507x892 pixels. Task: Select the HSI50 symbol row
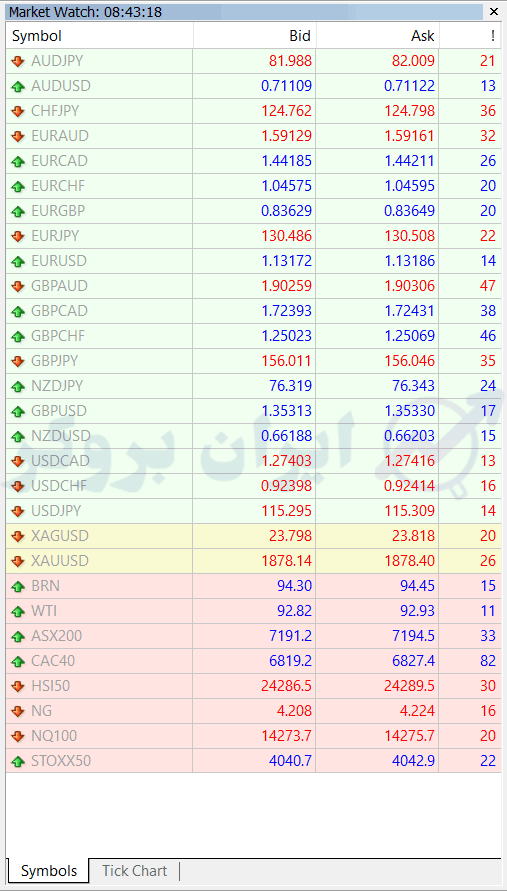(x=253, y=686)
